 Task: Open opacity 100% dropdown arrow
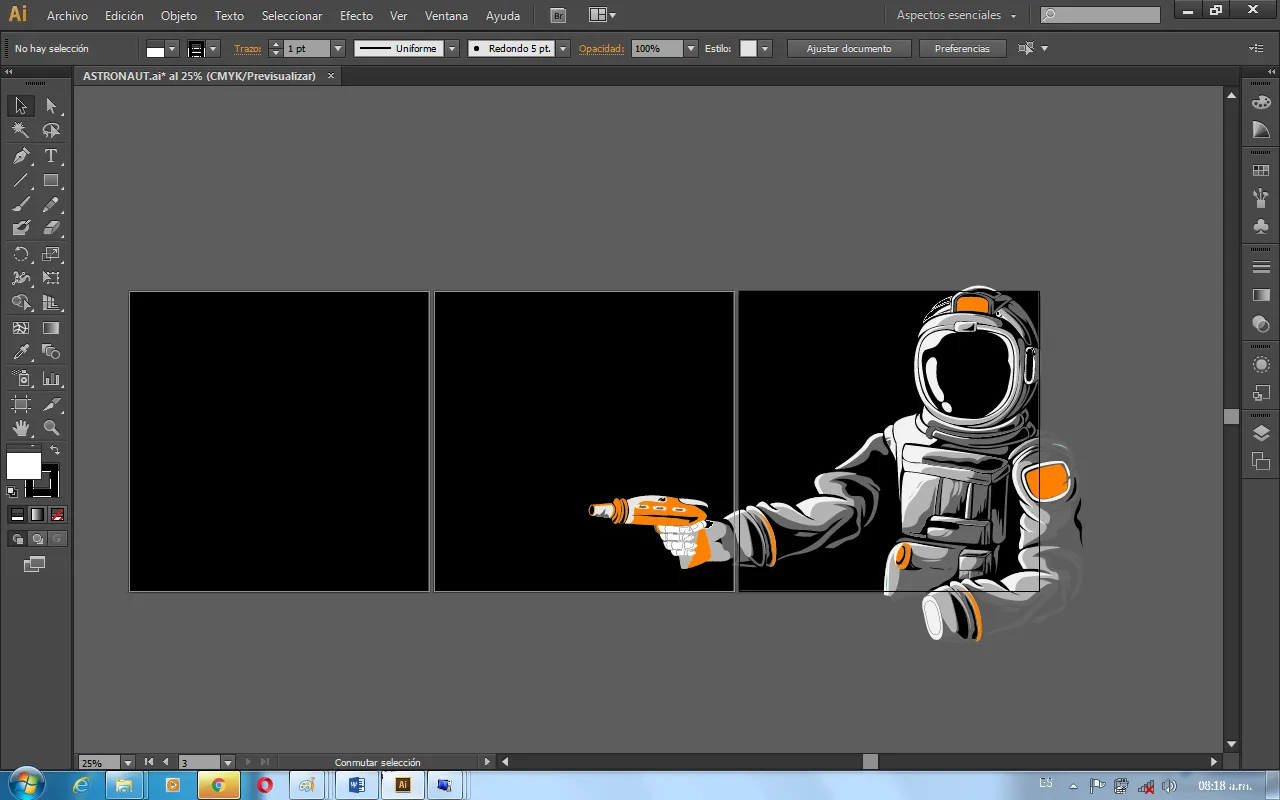click(x=690, y=49)
